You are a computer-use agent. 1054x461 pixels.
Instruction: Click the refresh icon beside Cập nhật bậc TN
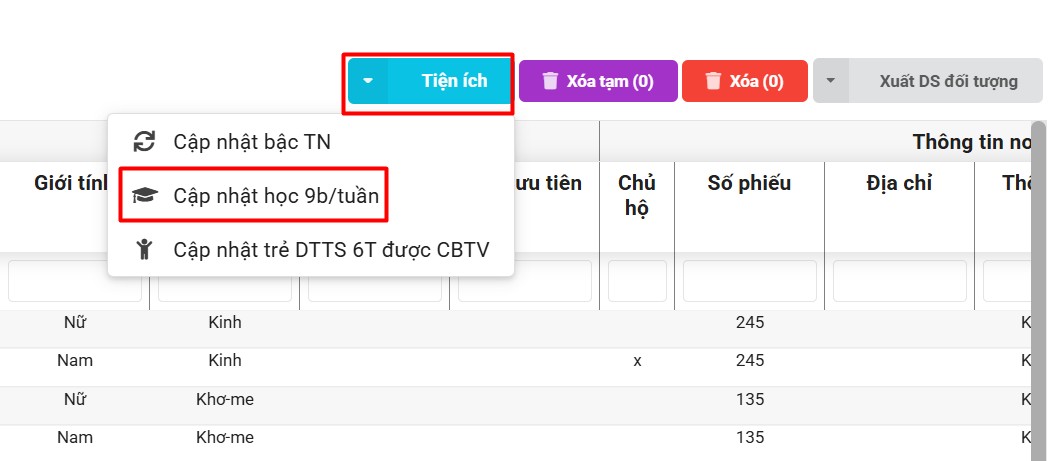(x=145, y=142)
